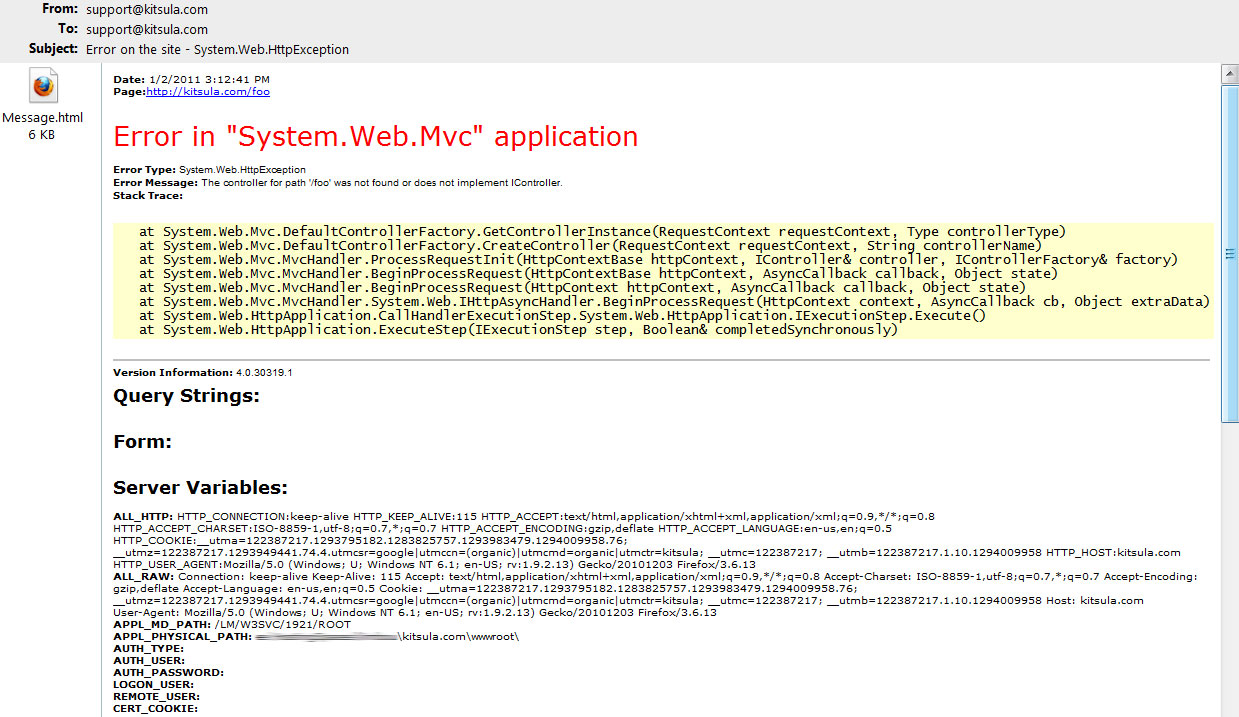Viewport: 1239px width, 717px height.
Task: Click the Subject line text
Action: tap(217, 49)
